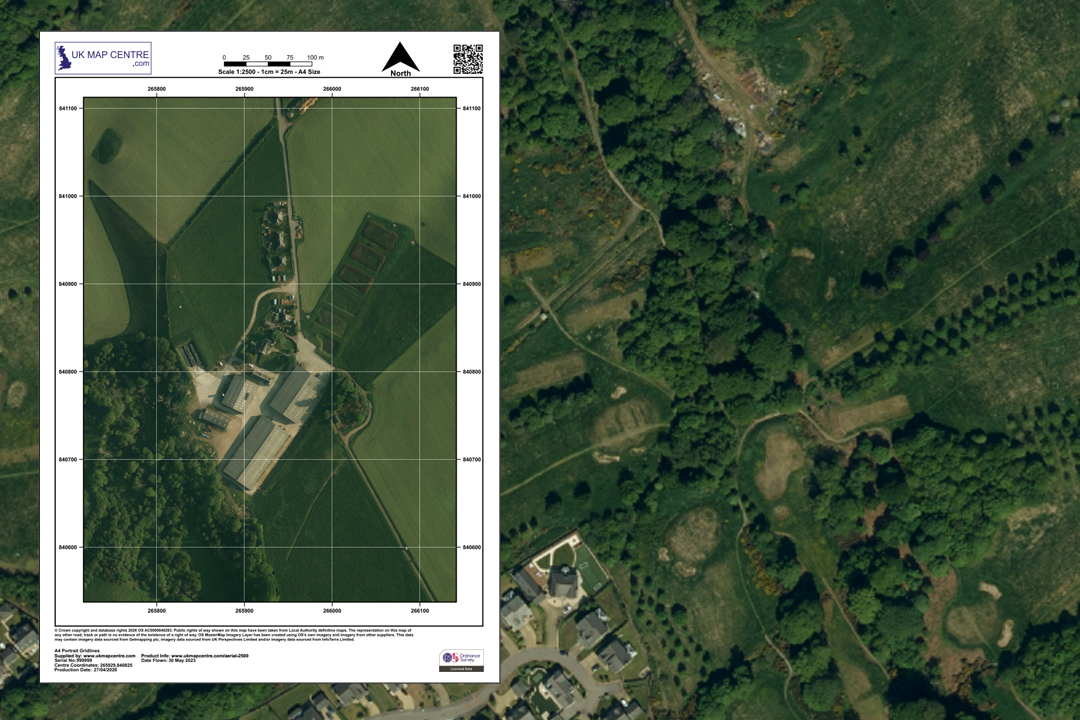Click the OS roundel beside Ordnance Survey text

tap(447, 658)
